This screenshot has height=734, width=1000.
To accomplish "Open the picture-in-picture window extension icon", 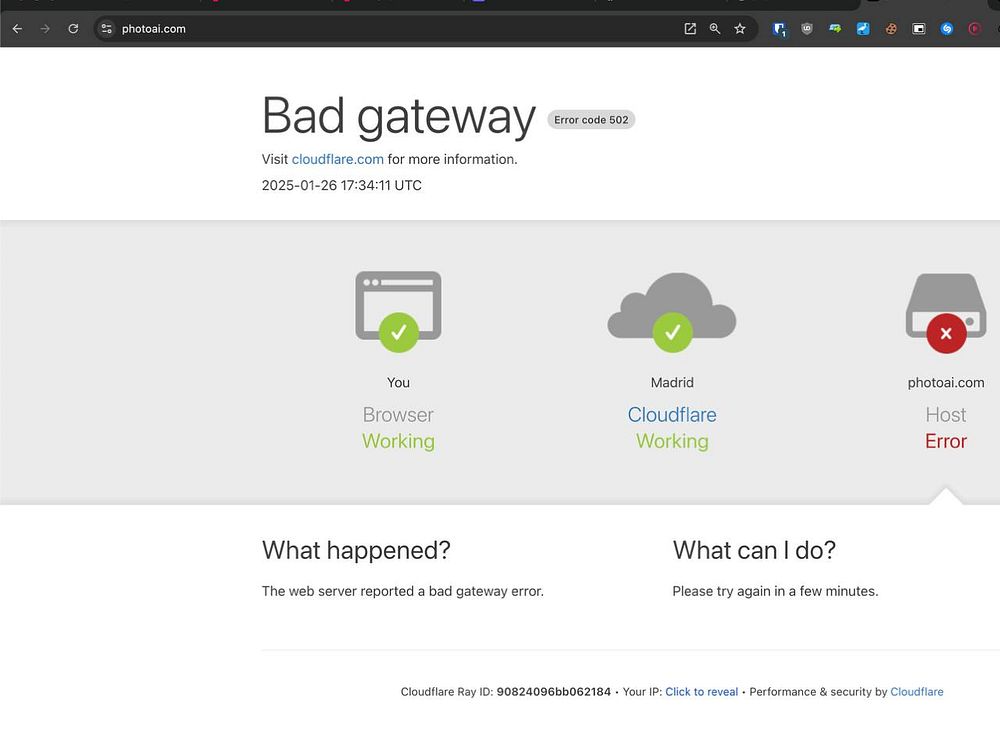I will [x=918, y=29].
